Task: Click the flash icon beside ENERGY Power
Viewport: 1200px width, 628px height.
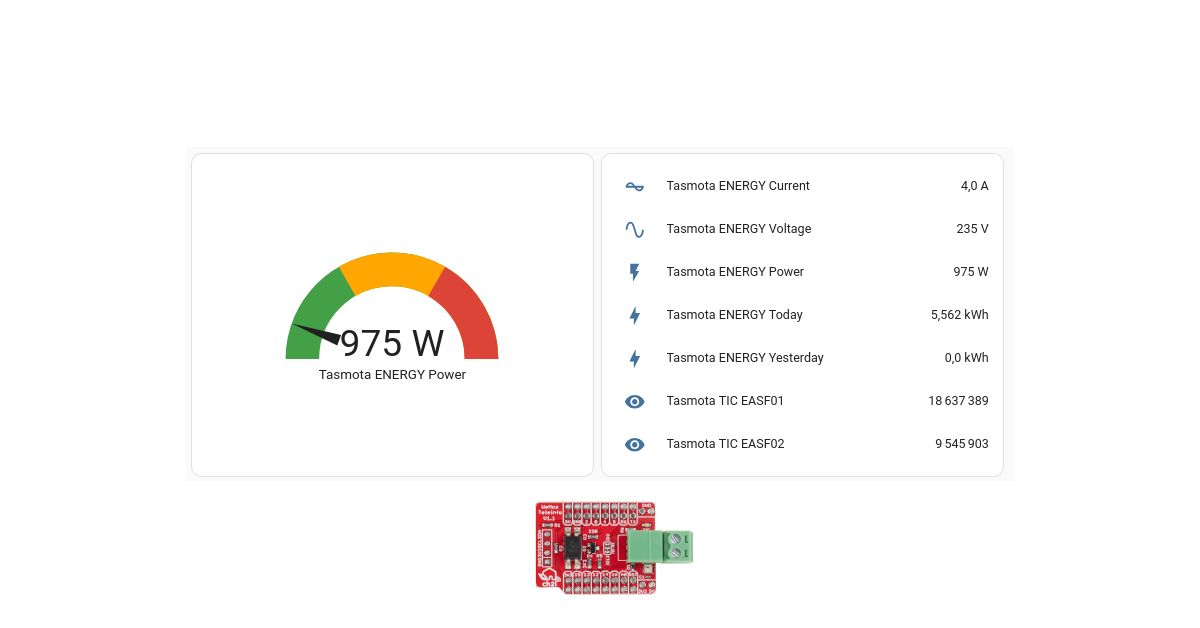Action: click(634, 272)
